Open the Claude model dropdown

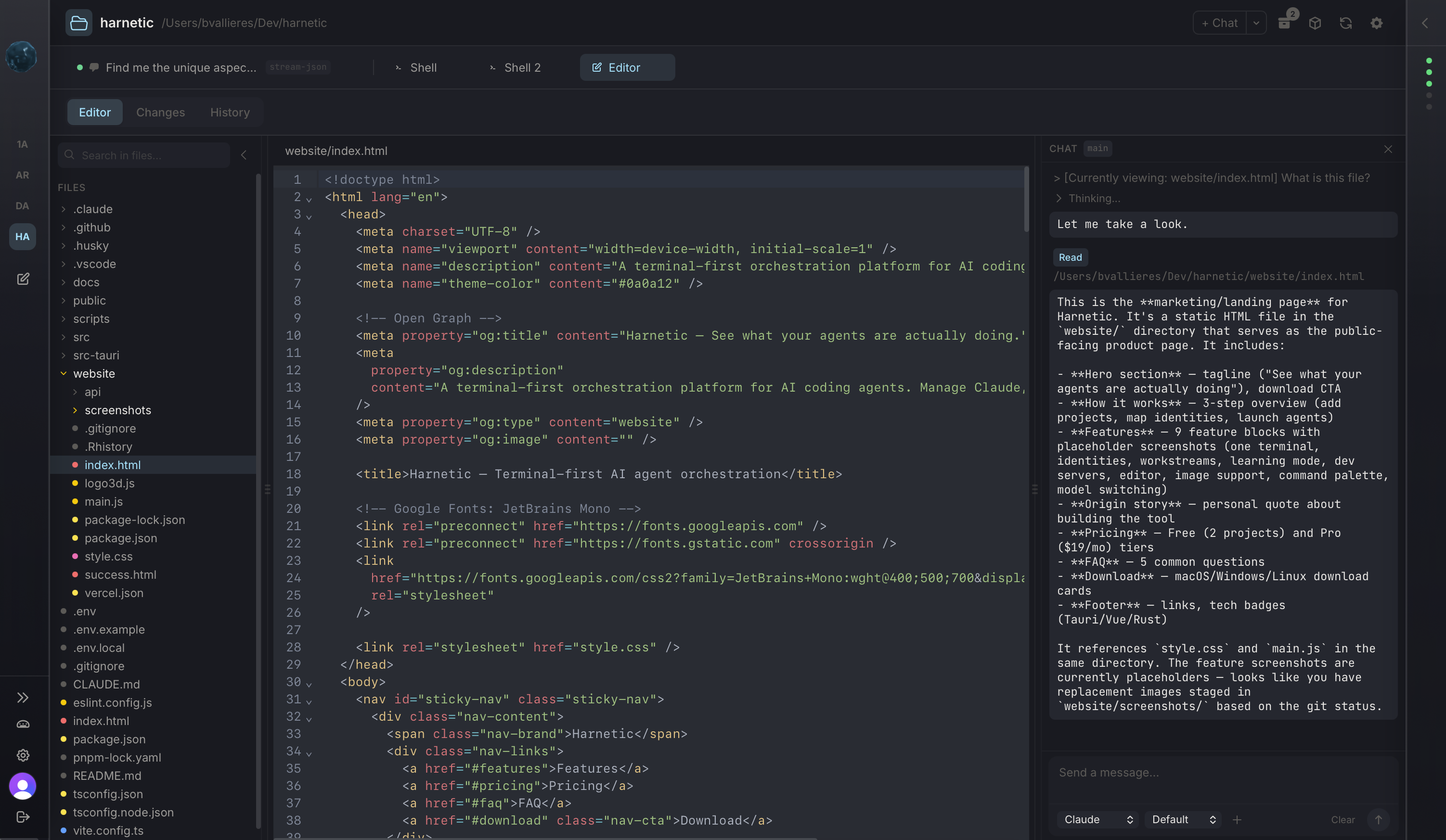tap(1097, 819)
